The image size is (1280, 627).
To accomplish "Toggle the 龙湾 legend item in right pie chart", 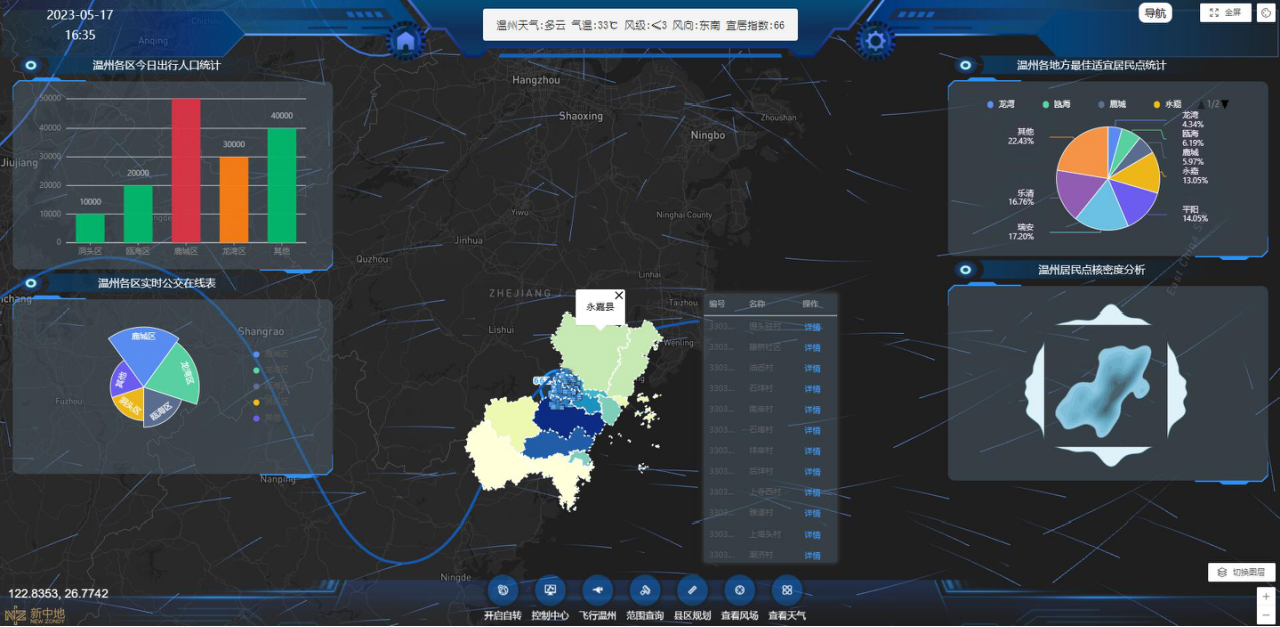I will tap(1000, 104).
